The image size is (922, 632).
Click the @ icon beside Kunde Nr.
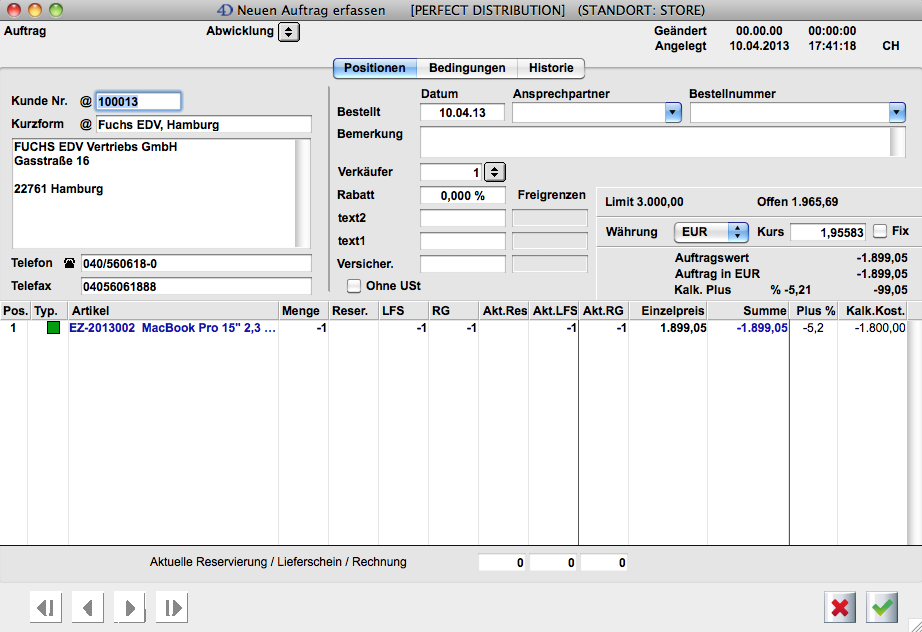tap(85, 101)
